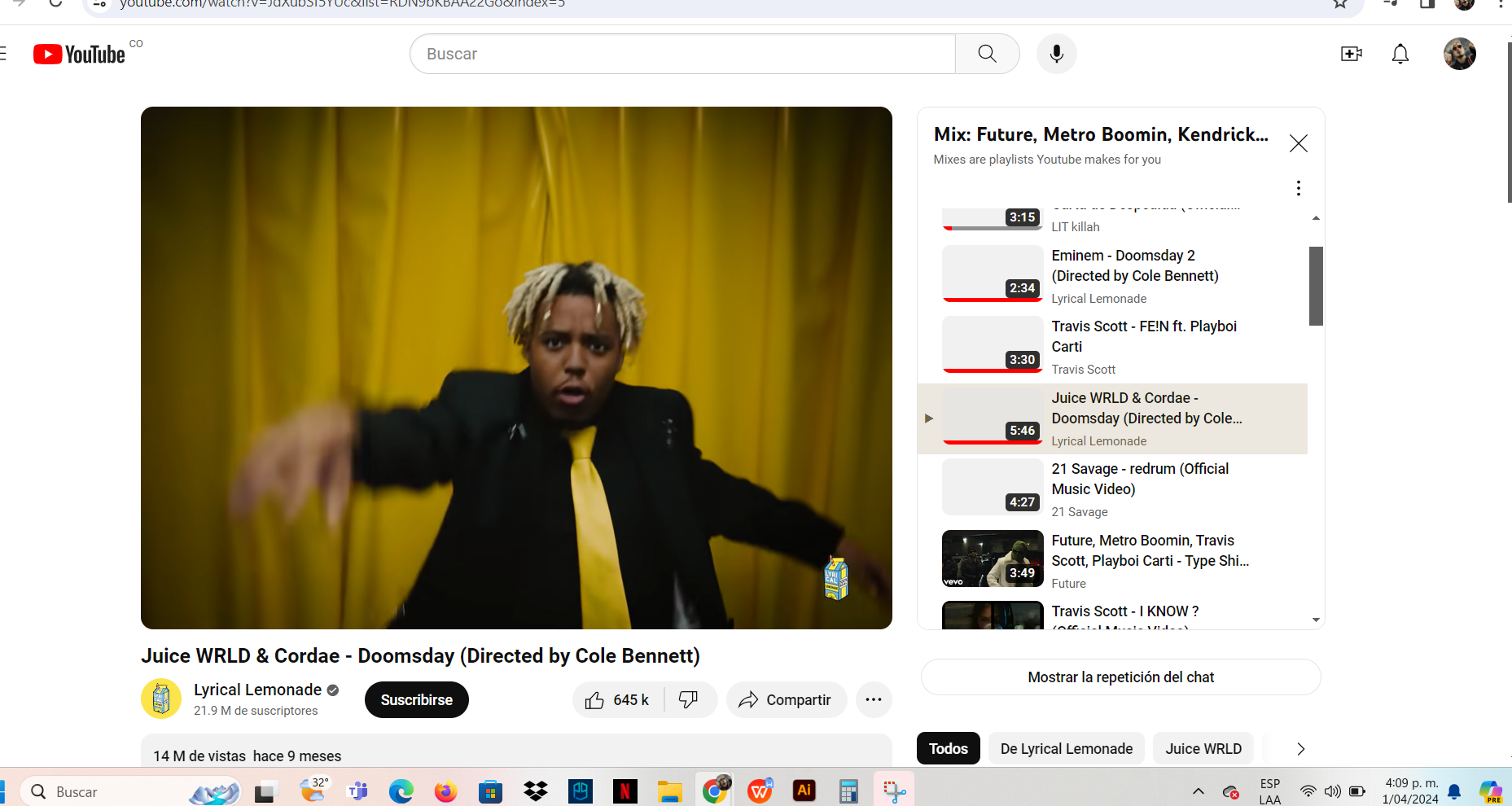Open Netflix from the Windows taskbar
Image resolution: width=1512 pixels, height=806 pixels.
point(625,791)
